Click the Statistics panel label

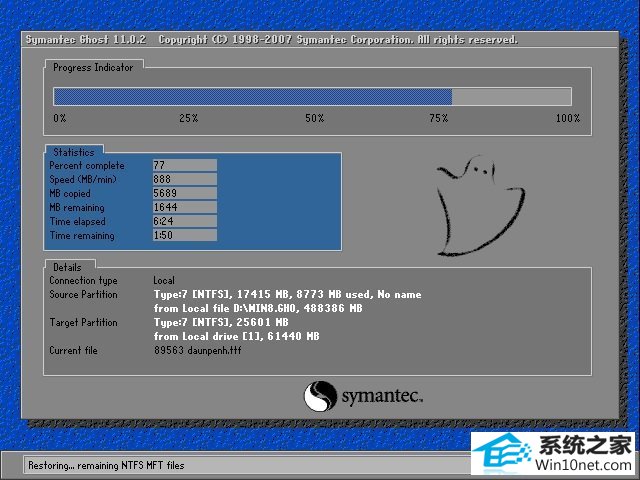[x=74, y=152]
